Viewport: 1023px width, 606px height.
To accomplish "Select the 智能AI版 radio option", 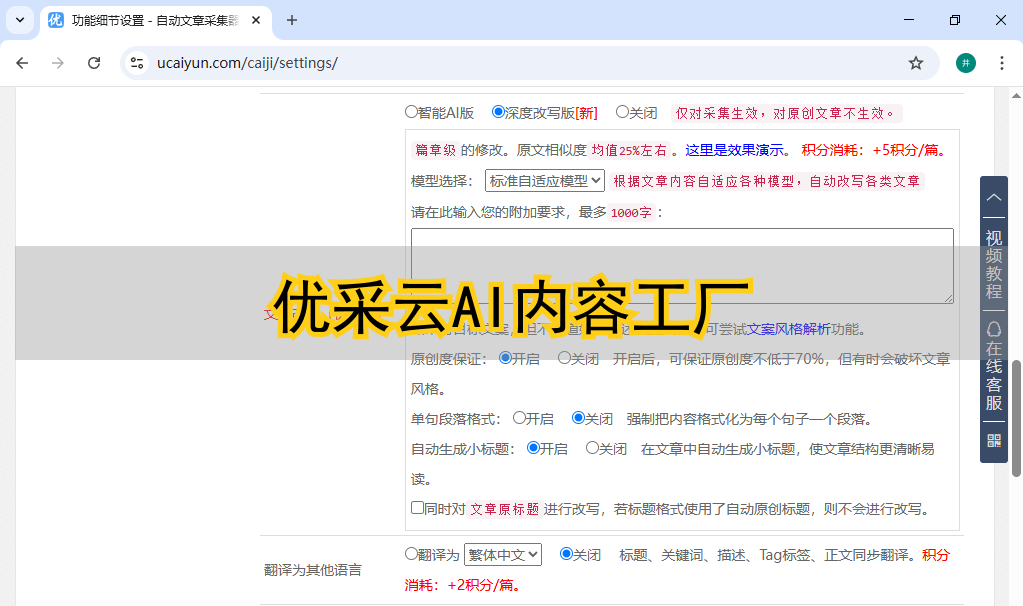I will tap(411, 113).
